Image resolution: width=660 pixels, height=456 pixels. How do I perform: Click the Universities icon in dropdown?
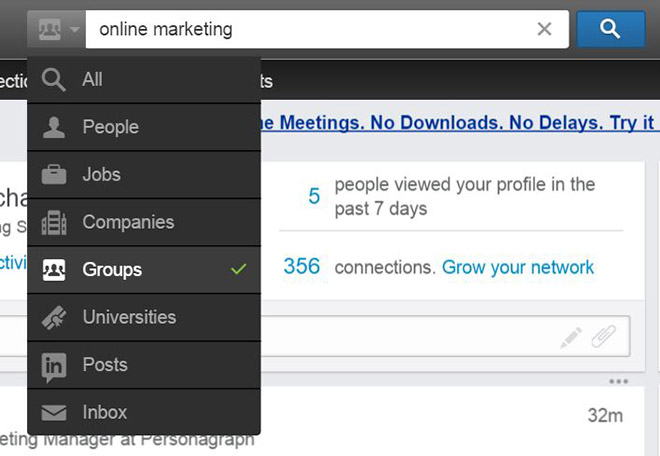pyautogui.click(x=54, y=318)
